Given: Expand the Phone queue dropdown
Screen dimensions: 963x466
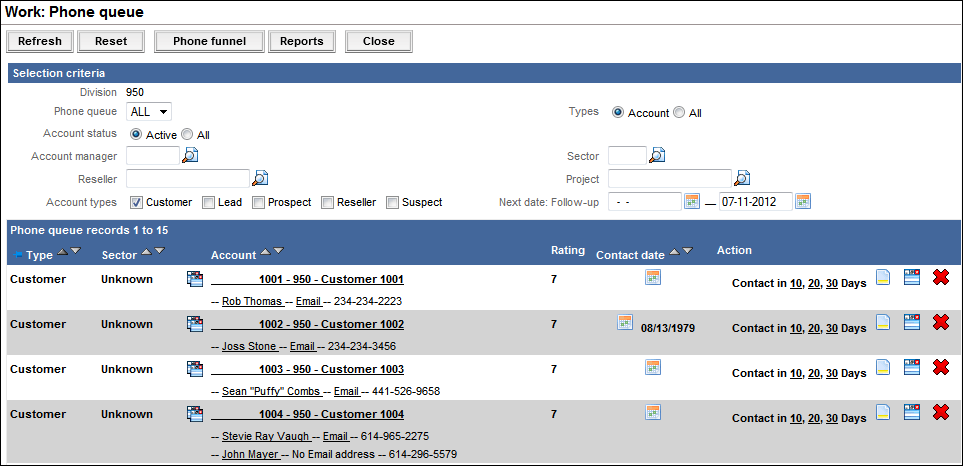Looking at the screenshot, I should click(150, 112).
